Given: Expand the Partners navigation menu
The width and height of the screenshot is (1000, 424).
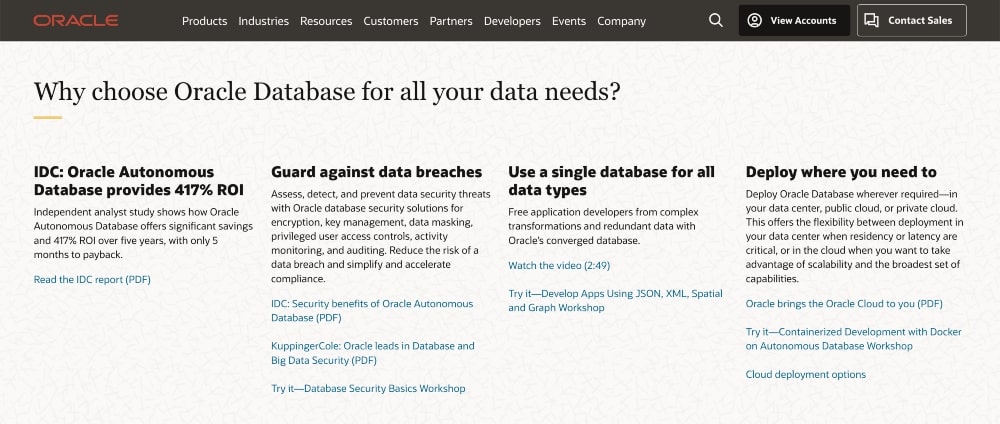Looking at the screenshot, I should pyautogui.click(x=451, y=21).
